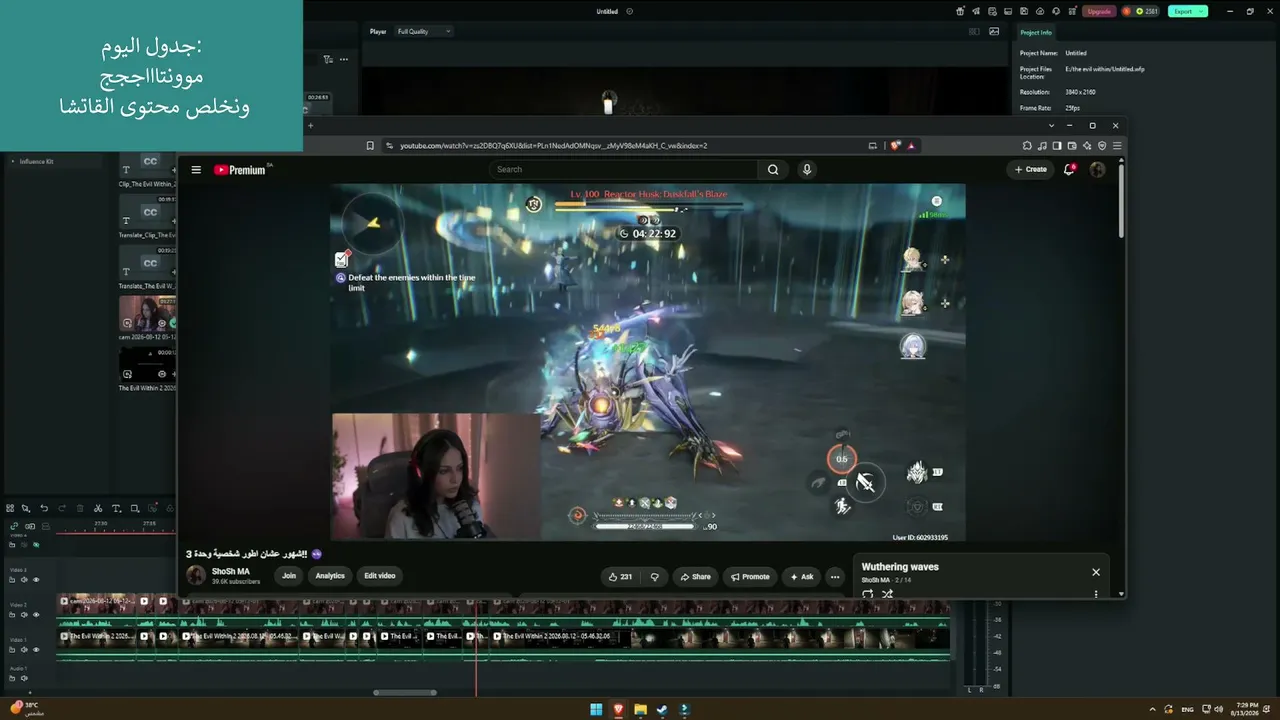Click the YouTube search magnifier button
Screen dimensions: 1280x720
773,170
